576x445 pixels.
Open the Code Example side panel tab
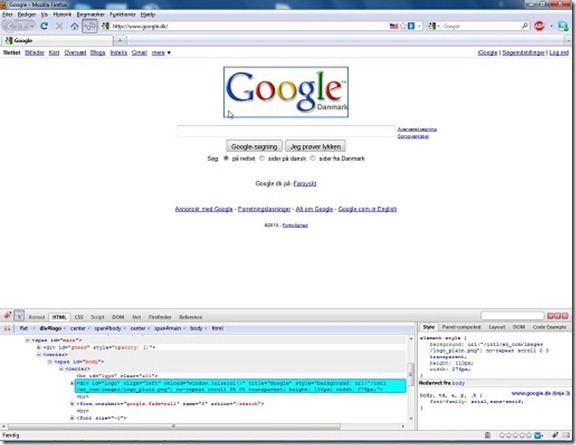coord(549,327)
